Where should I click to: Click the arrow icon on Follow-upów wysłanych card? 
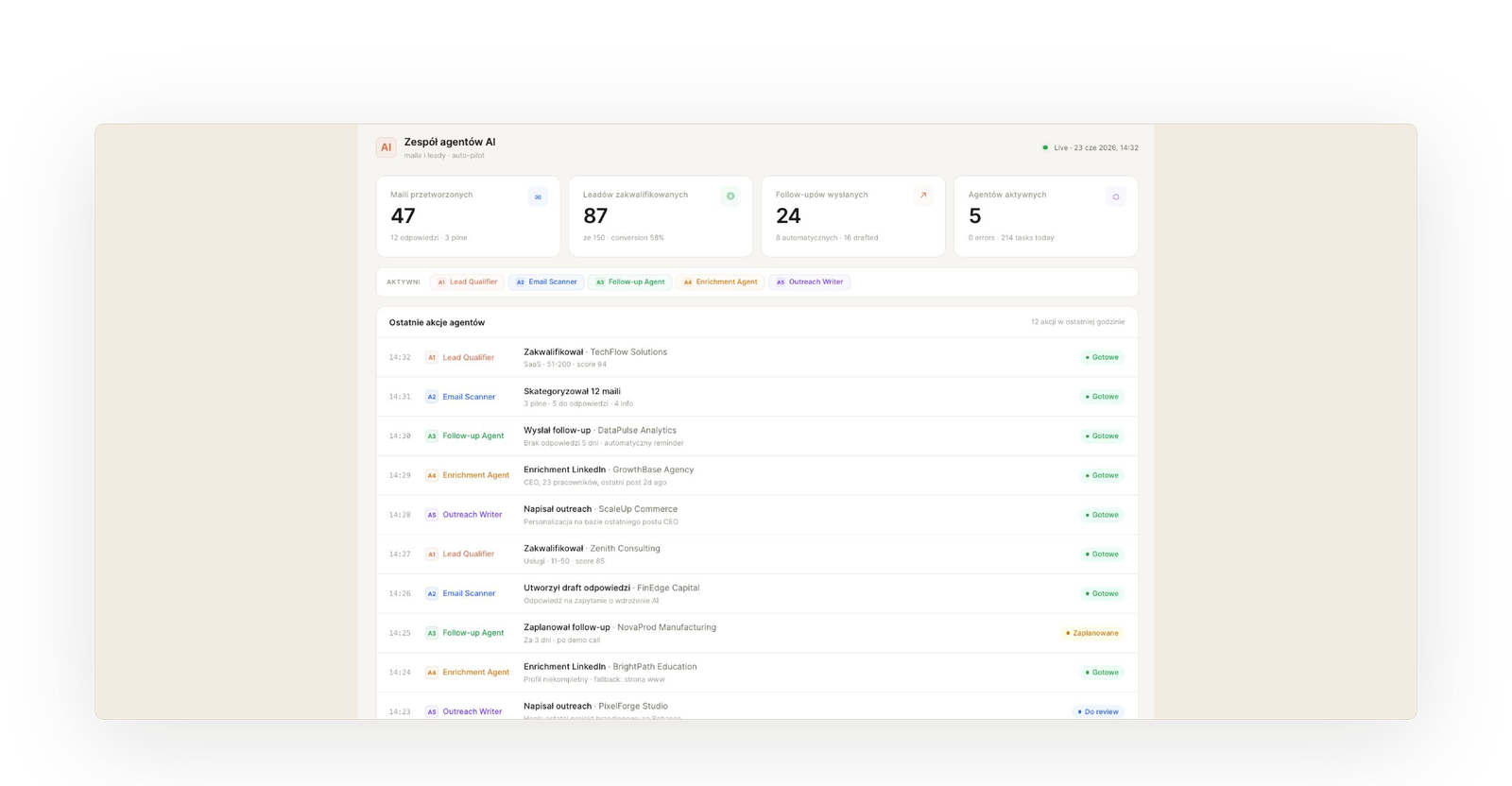[x=923, y=196]
